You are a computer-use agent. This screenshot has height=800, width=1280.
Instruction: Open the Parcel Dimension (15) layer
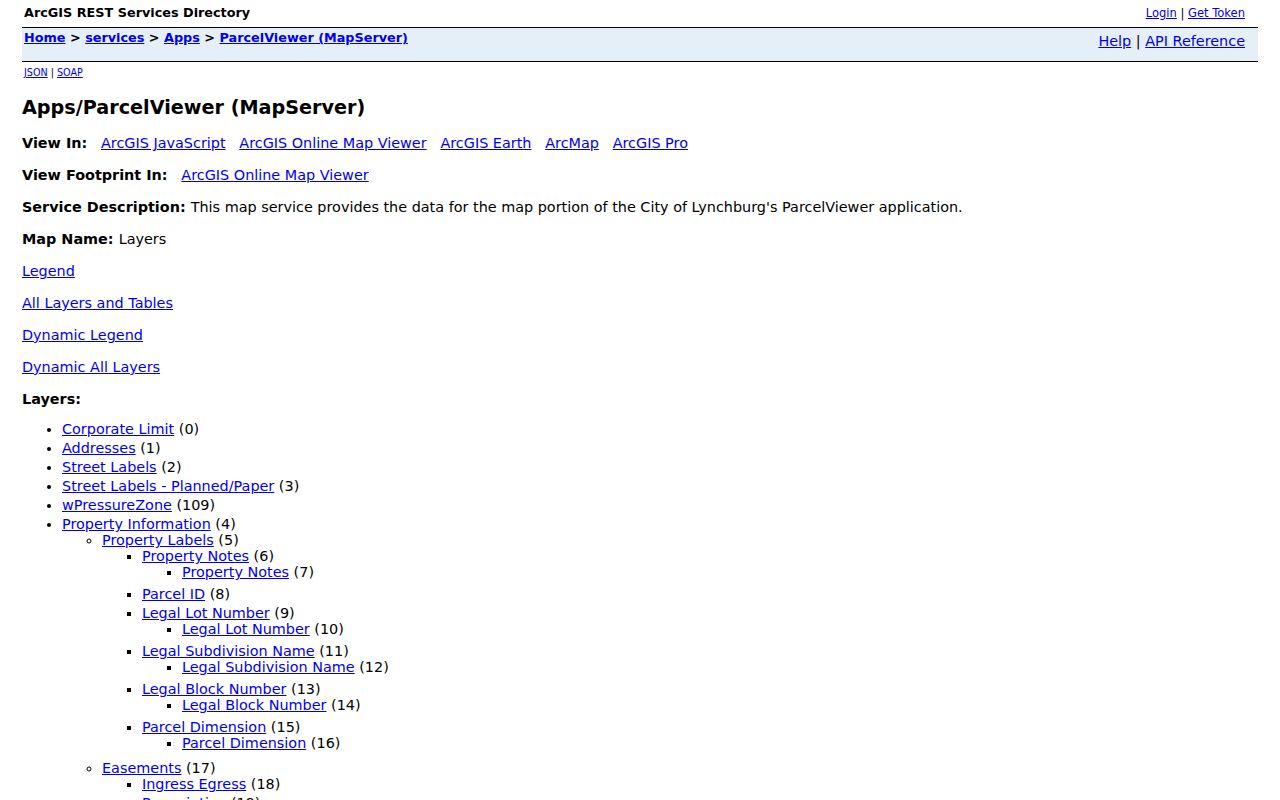pos(204,727)
